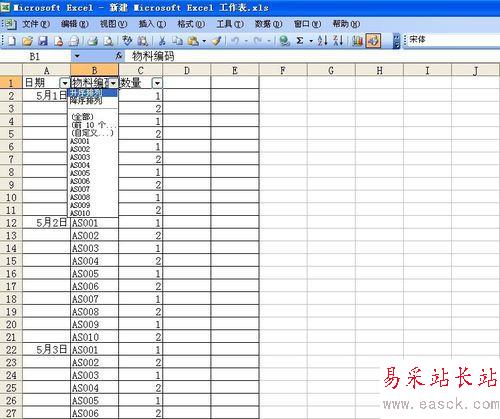The width and height of the screenshot is (500, 419).
Task: Open the 编辑 menu
Action: coord(75,24)
